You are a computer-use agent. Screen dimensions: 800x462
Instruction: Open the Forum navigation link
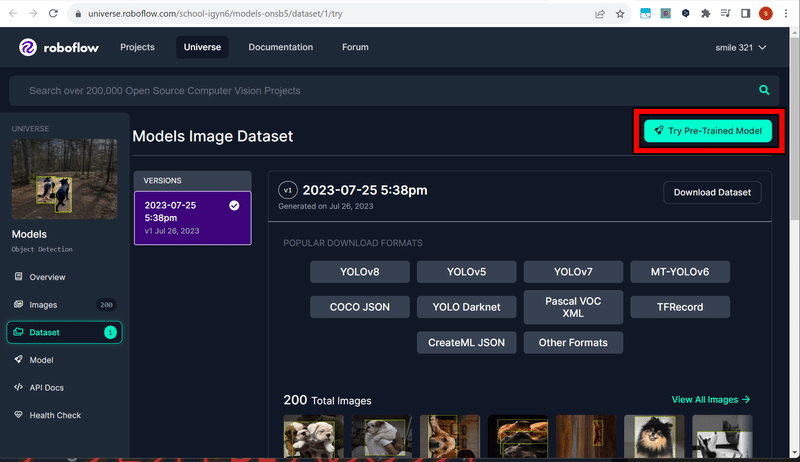(x=355, y=47)
